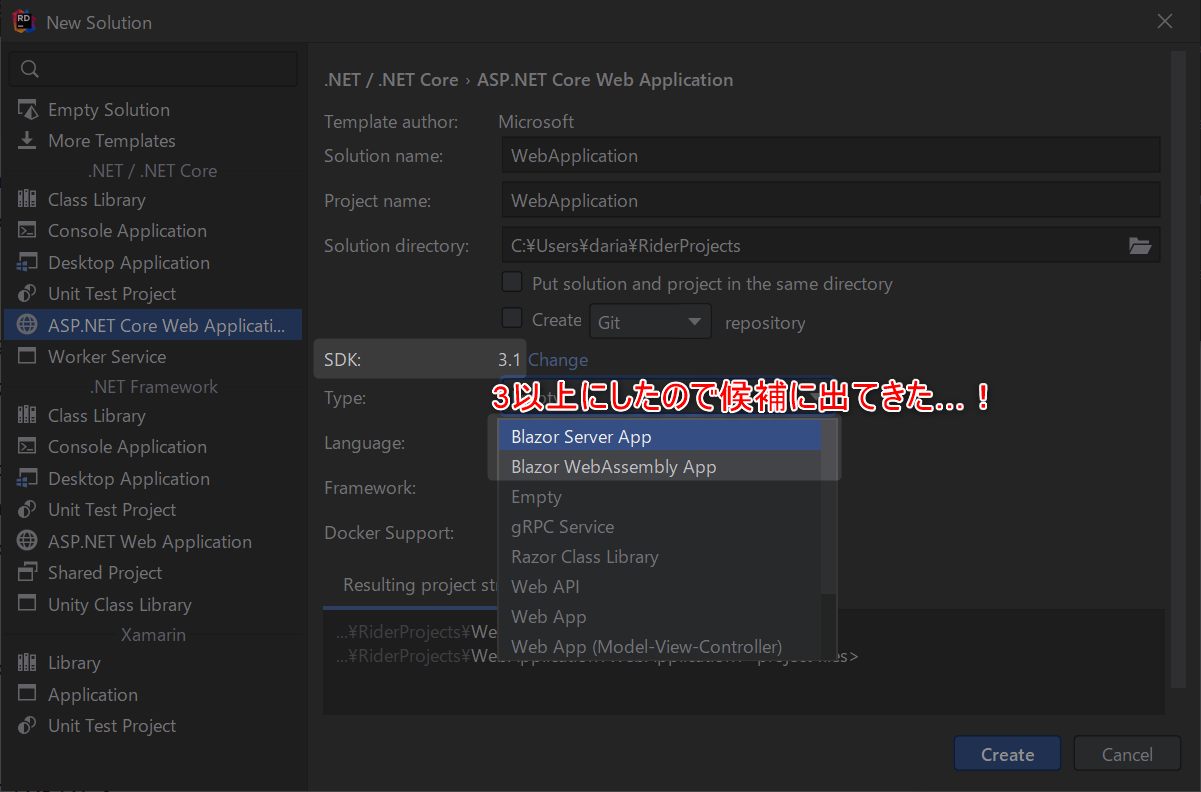Click the Cancel button

[x=1127, y=755]
